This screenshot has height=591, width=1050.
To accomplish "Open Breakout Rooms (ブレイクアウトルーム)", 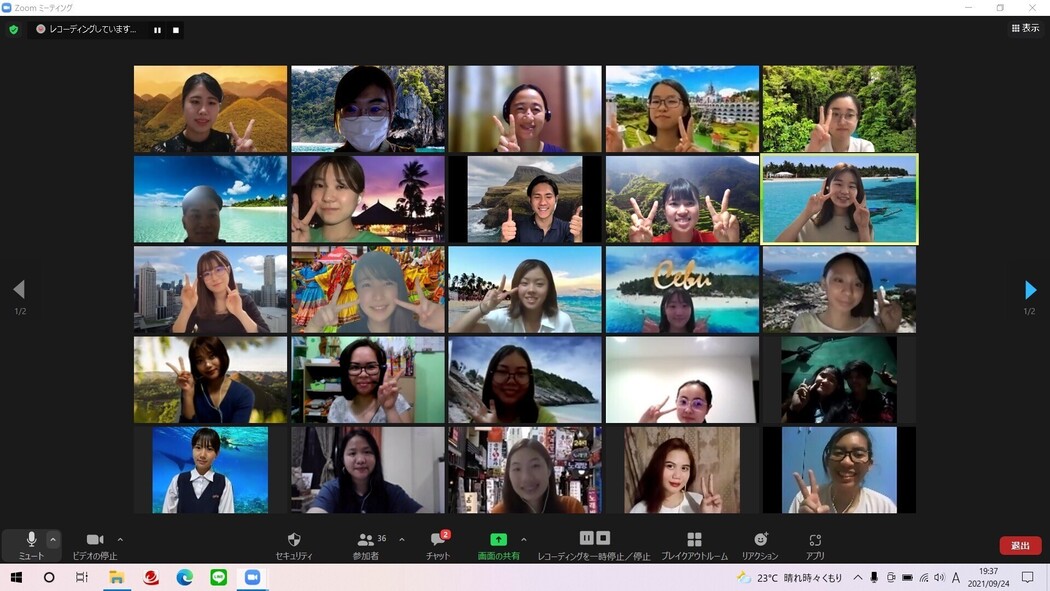I will click(x=694, y=540).
